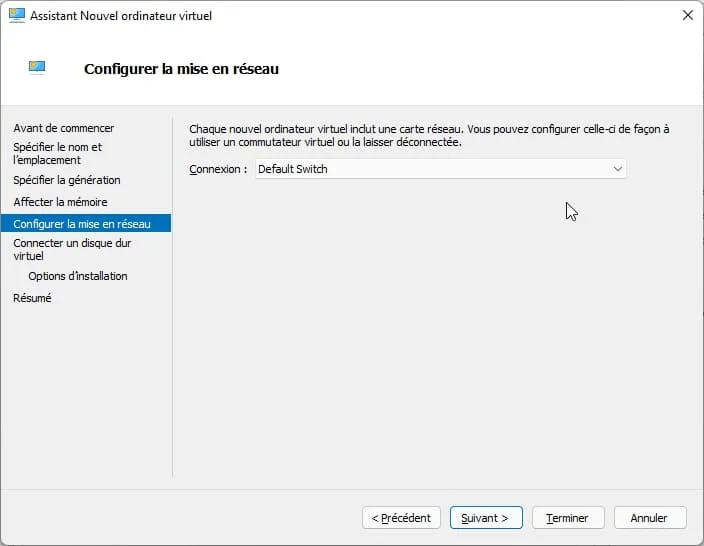Cancel the wizard with the Annuler button

point(649,518)
